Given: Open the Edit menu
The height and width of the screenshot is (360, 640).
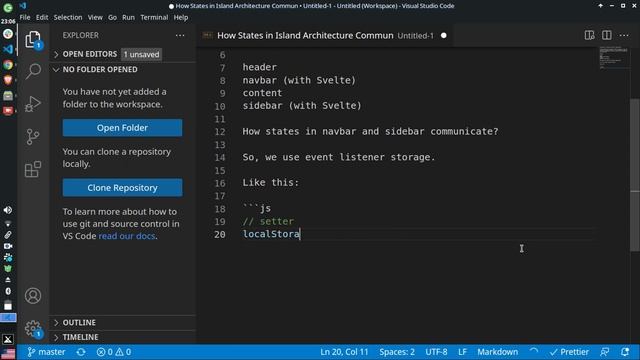Looking at the screenshot, I should 42,18.
